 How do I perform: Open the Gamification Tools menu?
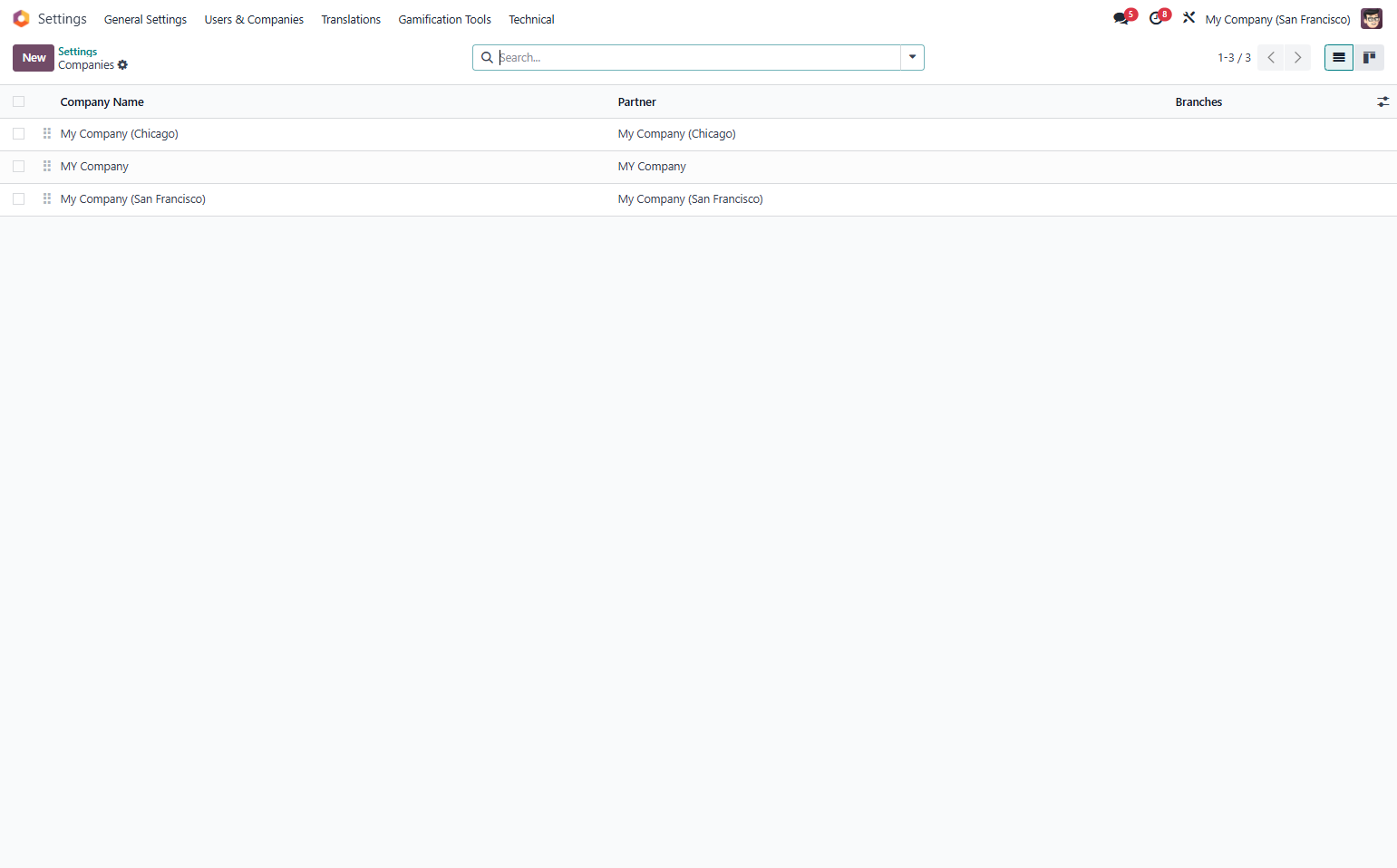444,20
